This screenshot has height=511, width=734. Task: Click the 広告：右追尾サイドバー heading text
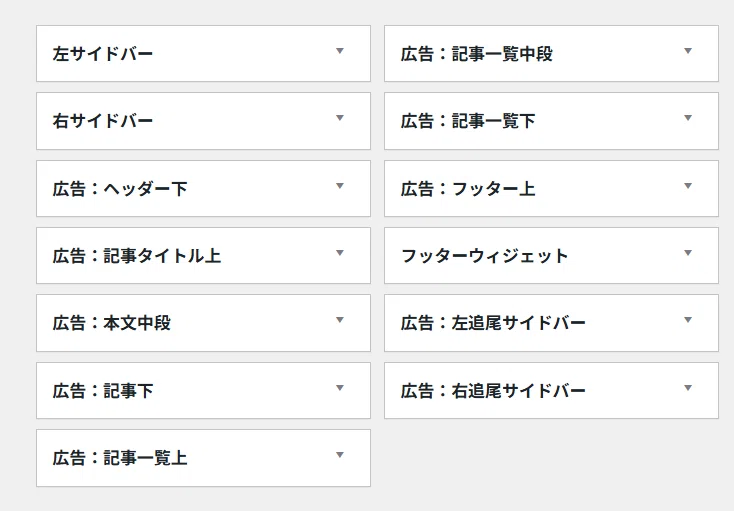click(493, 391)
